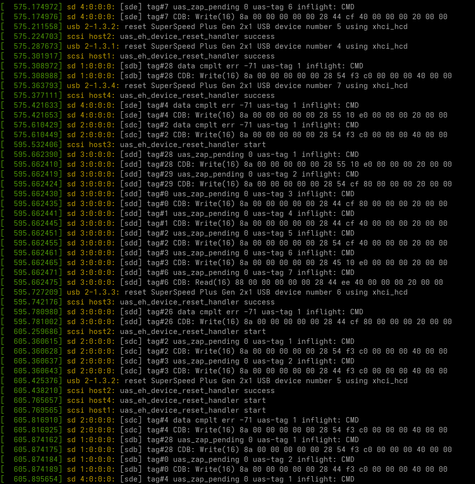Click the timestamp 575.211558
This screenshot has height=484, width=475.
(x=38, y=26)
